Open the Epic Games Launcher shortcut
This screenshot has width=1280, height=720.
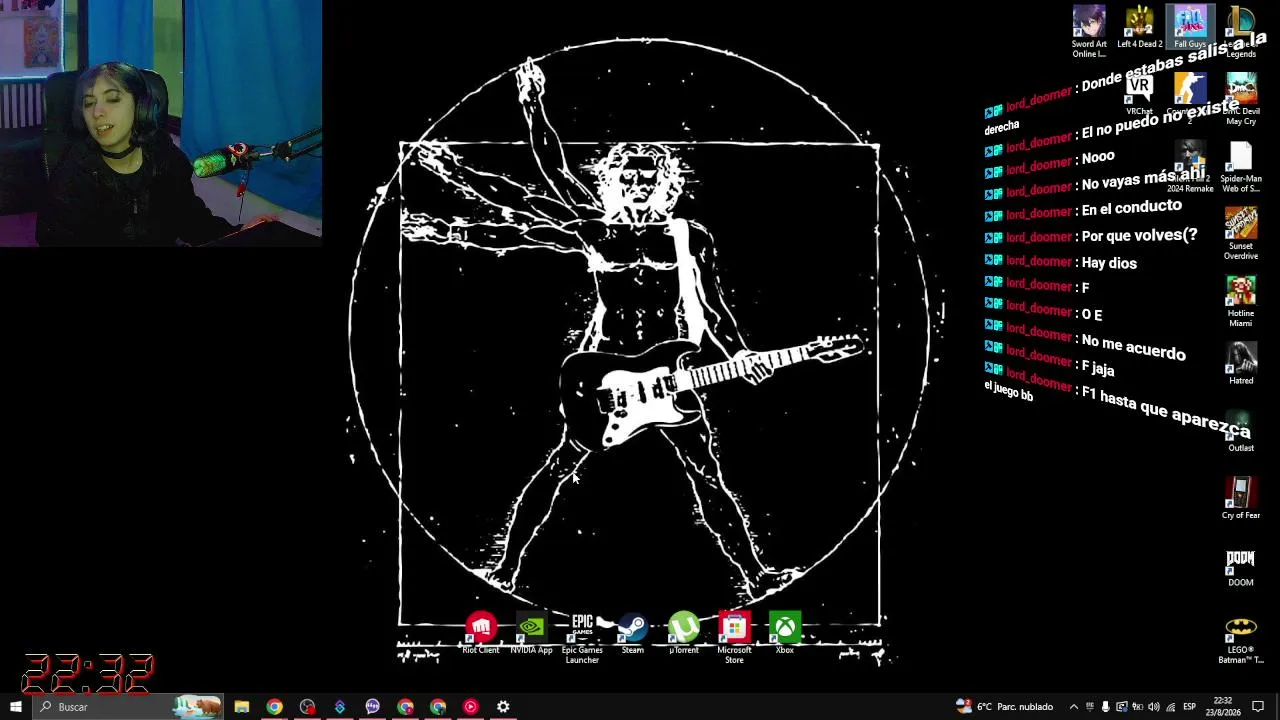click(x=582, y=639)
